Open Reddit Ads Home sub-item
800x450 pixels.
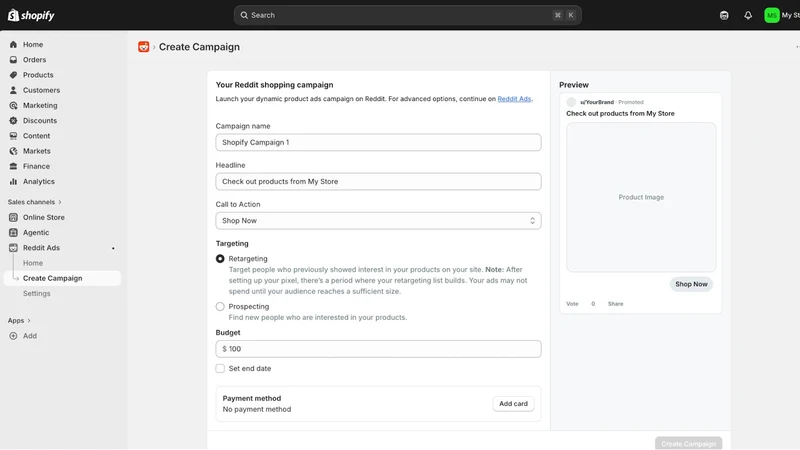(x=33, y=263)
